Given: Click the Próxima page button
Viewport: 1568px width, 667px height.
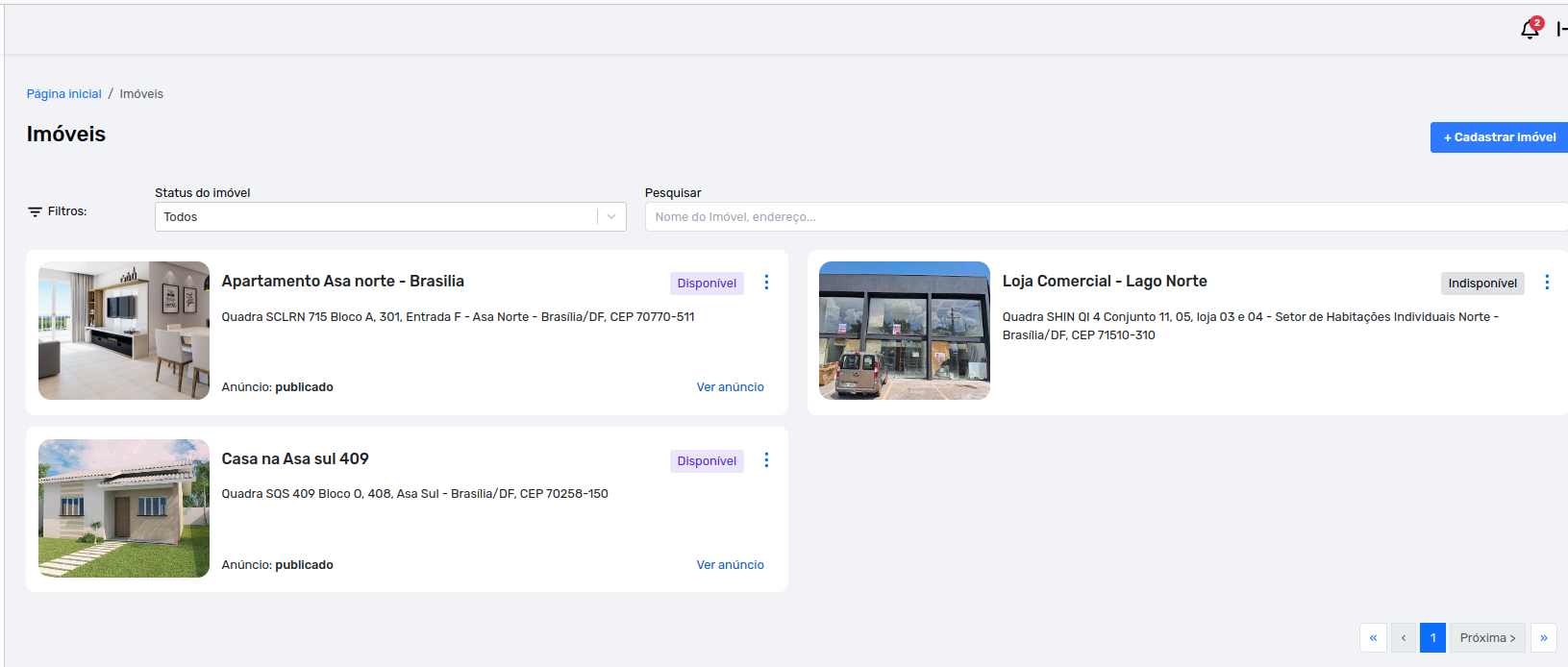Looking at the screenshot, I should (x=1487, y=638).
